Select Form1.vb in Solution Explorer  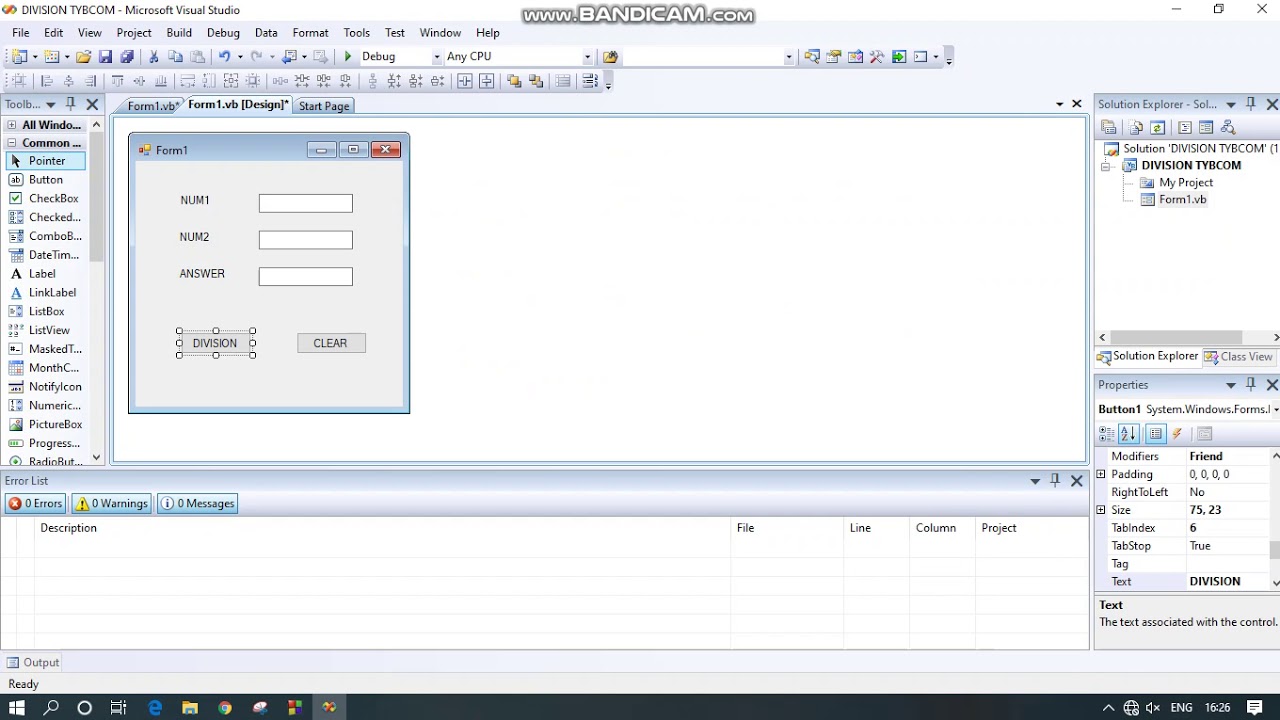[x=1182, y=200]
